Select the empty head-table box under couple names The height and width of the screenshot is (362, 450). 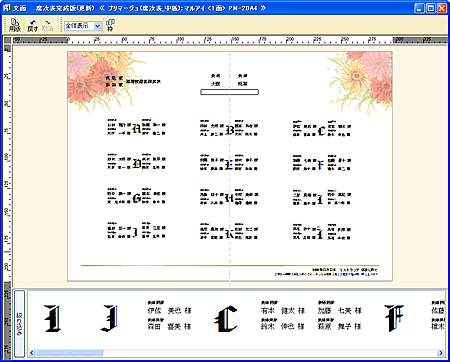[x=229, y=92]
